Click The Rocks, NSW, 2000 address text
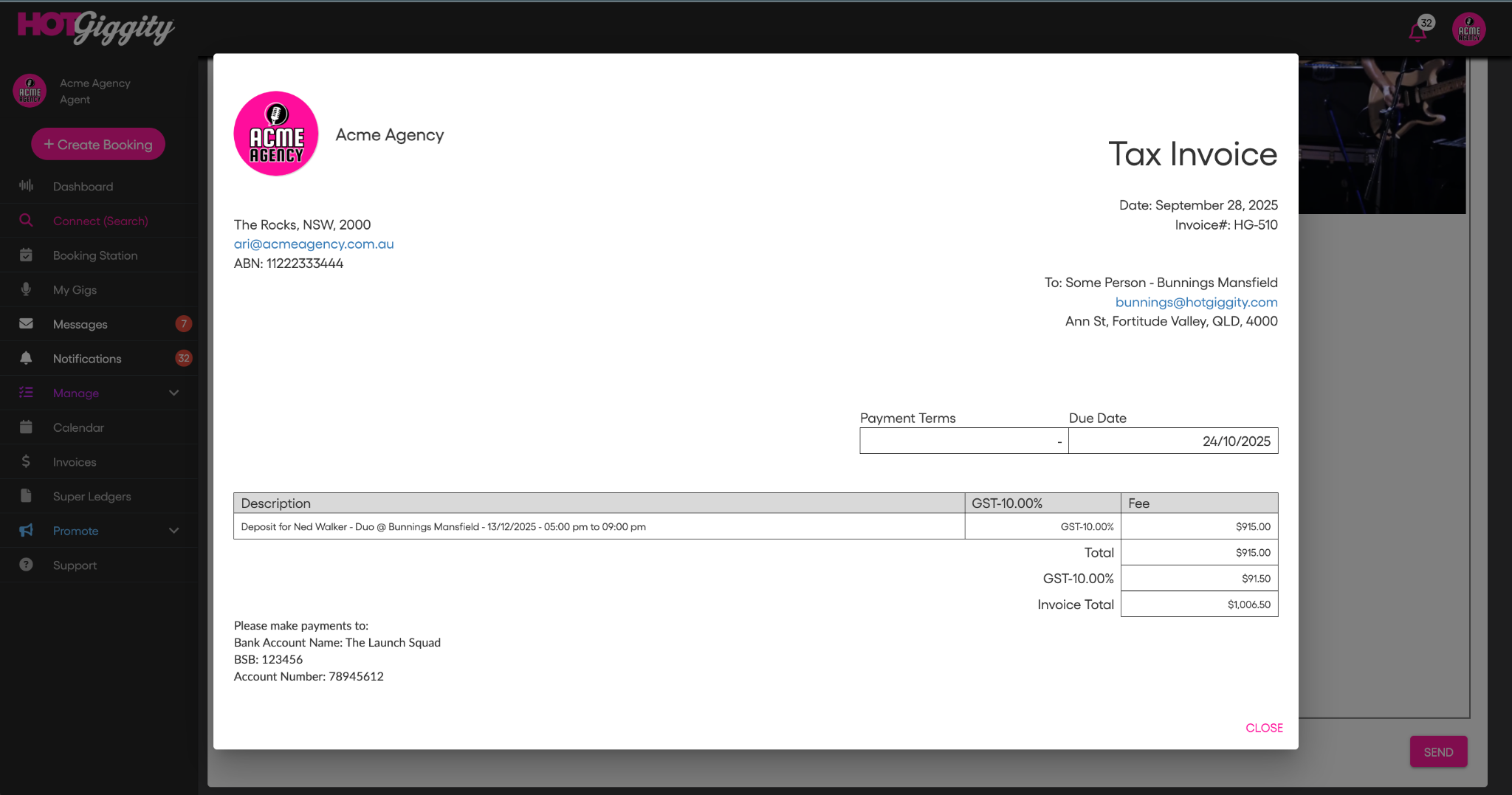This screenshot has width=1512, height=795. (302, 225)
